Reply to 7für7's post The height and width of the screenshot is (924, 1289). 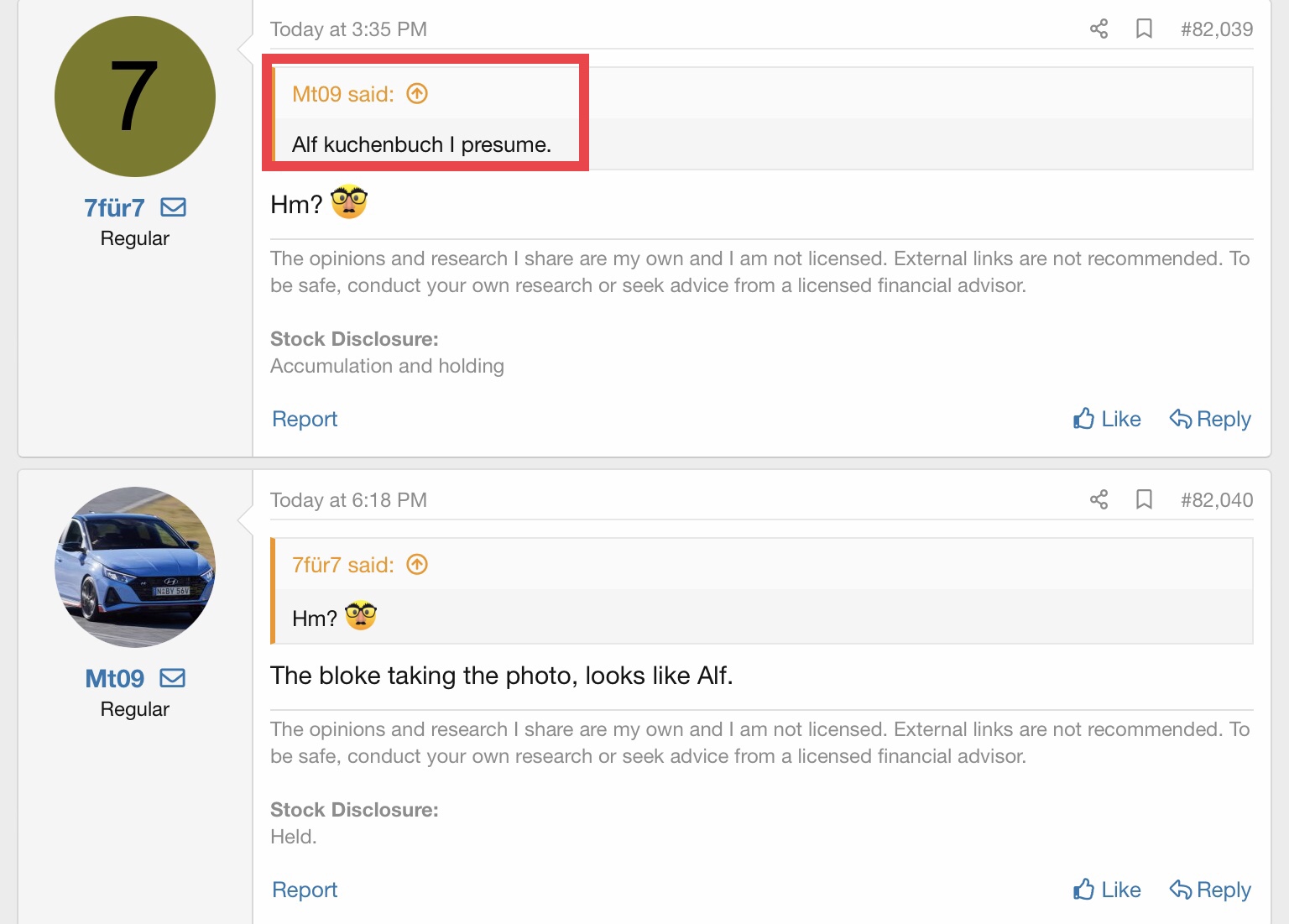(x=1210, y=419)
